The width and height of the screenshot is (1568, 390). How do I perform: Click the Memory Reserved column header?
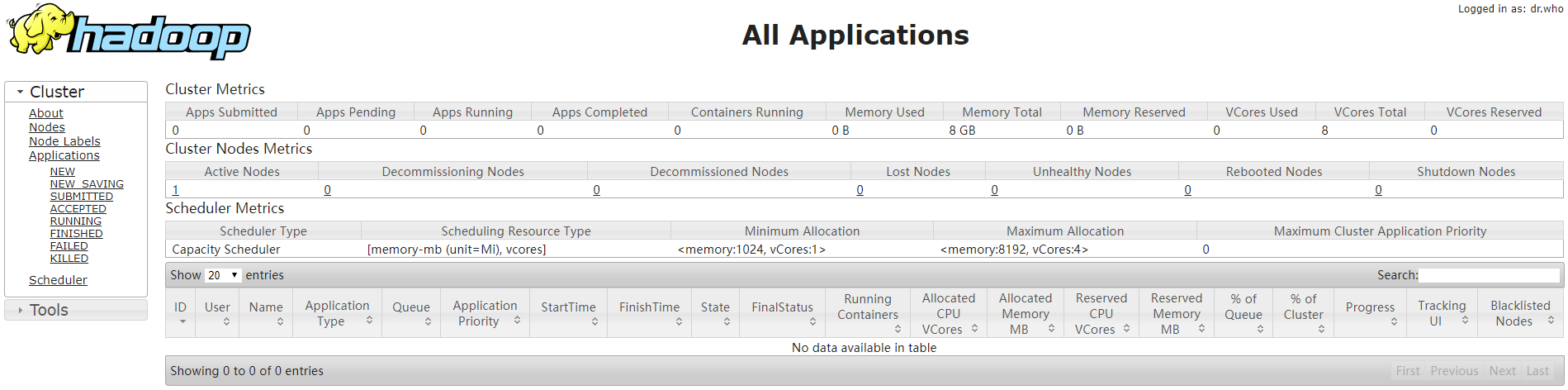[1134, 112]
